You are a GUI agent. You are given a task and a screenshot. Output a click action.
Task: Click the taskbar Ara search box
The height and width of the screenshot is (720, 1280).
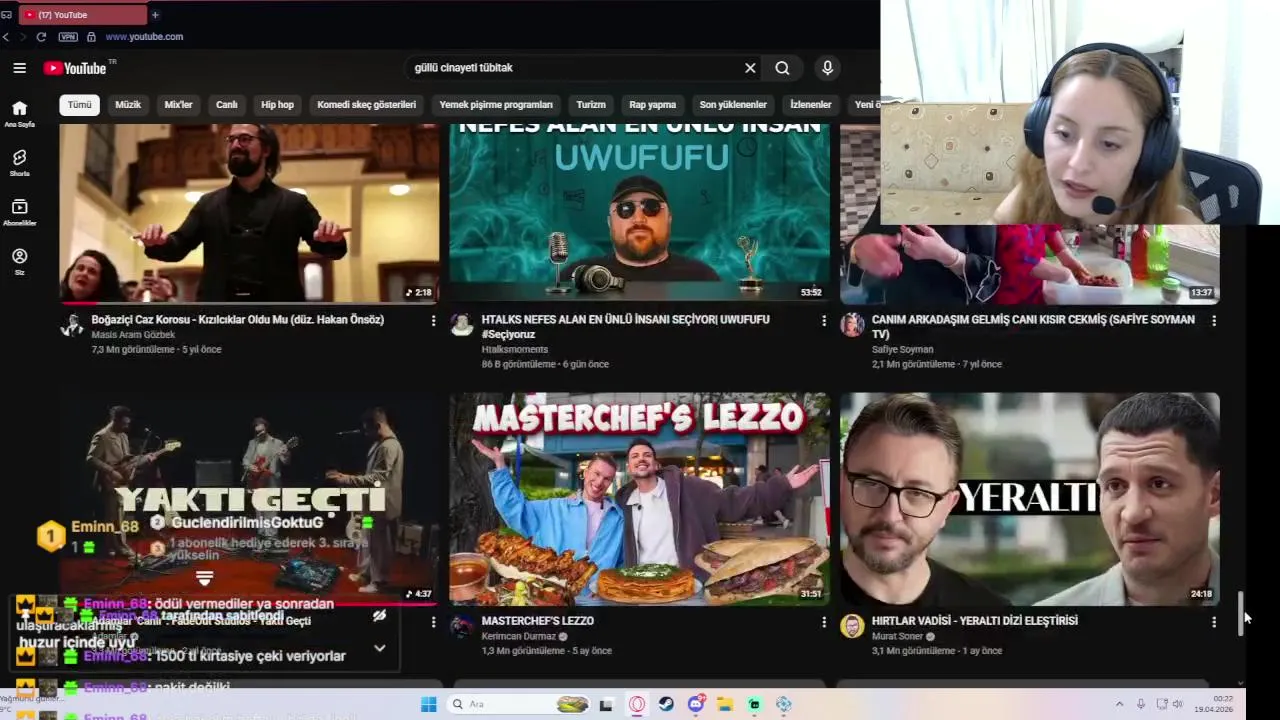tap(520, 704)
